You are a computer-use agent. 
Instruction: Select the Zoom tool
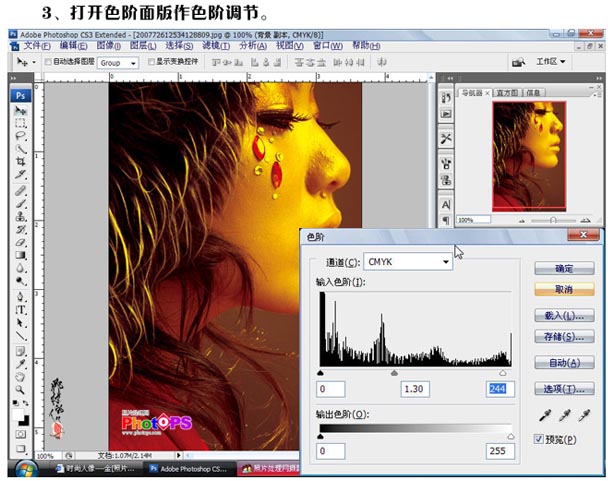(21, 389)
